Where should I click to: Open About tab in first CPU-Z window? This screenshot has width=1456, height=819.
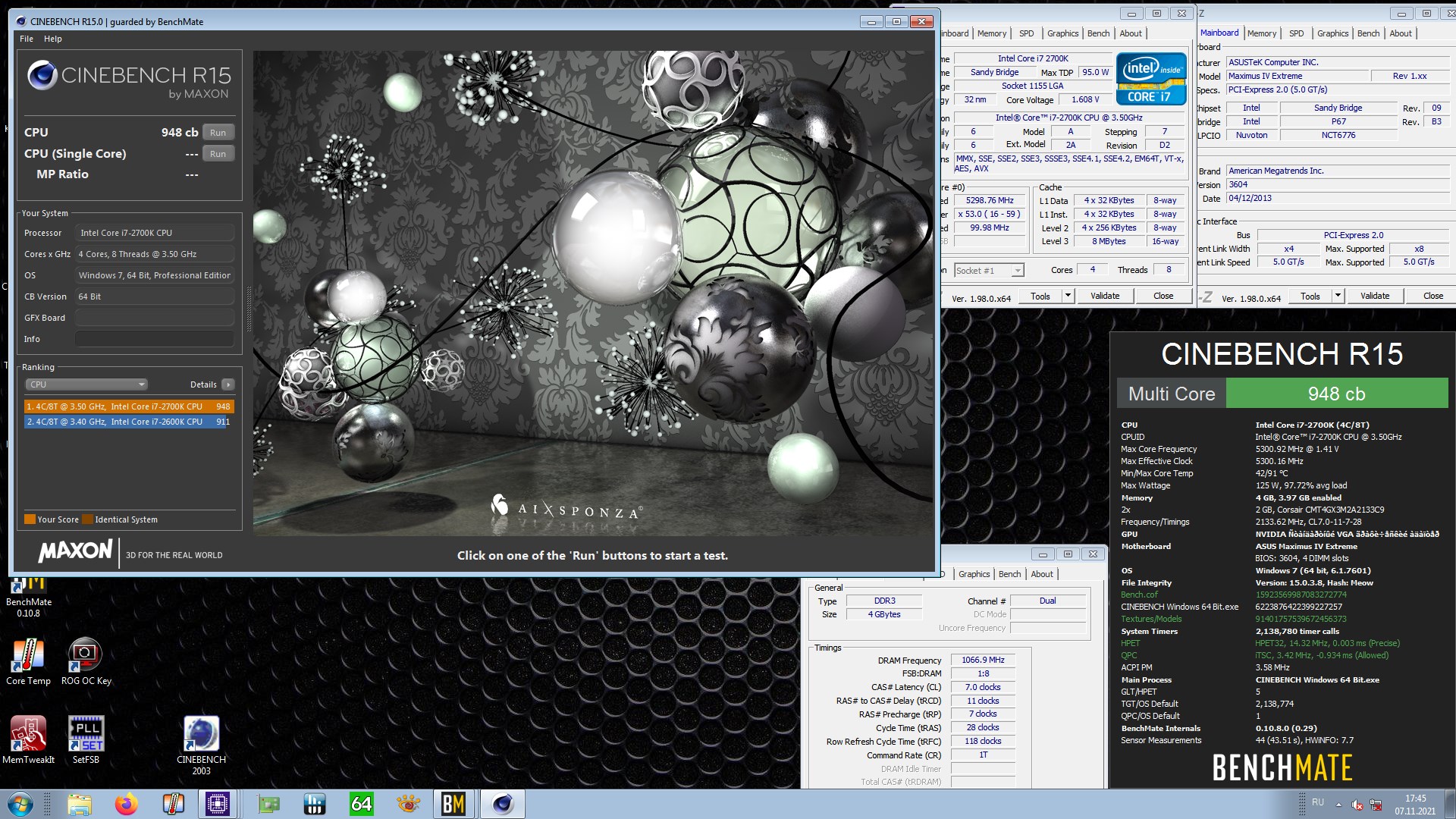[1131, 33]
